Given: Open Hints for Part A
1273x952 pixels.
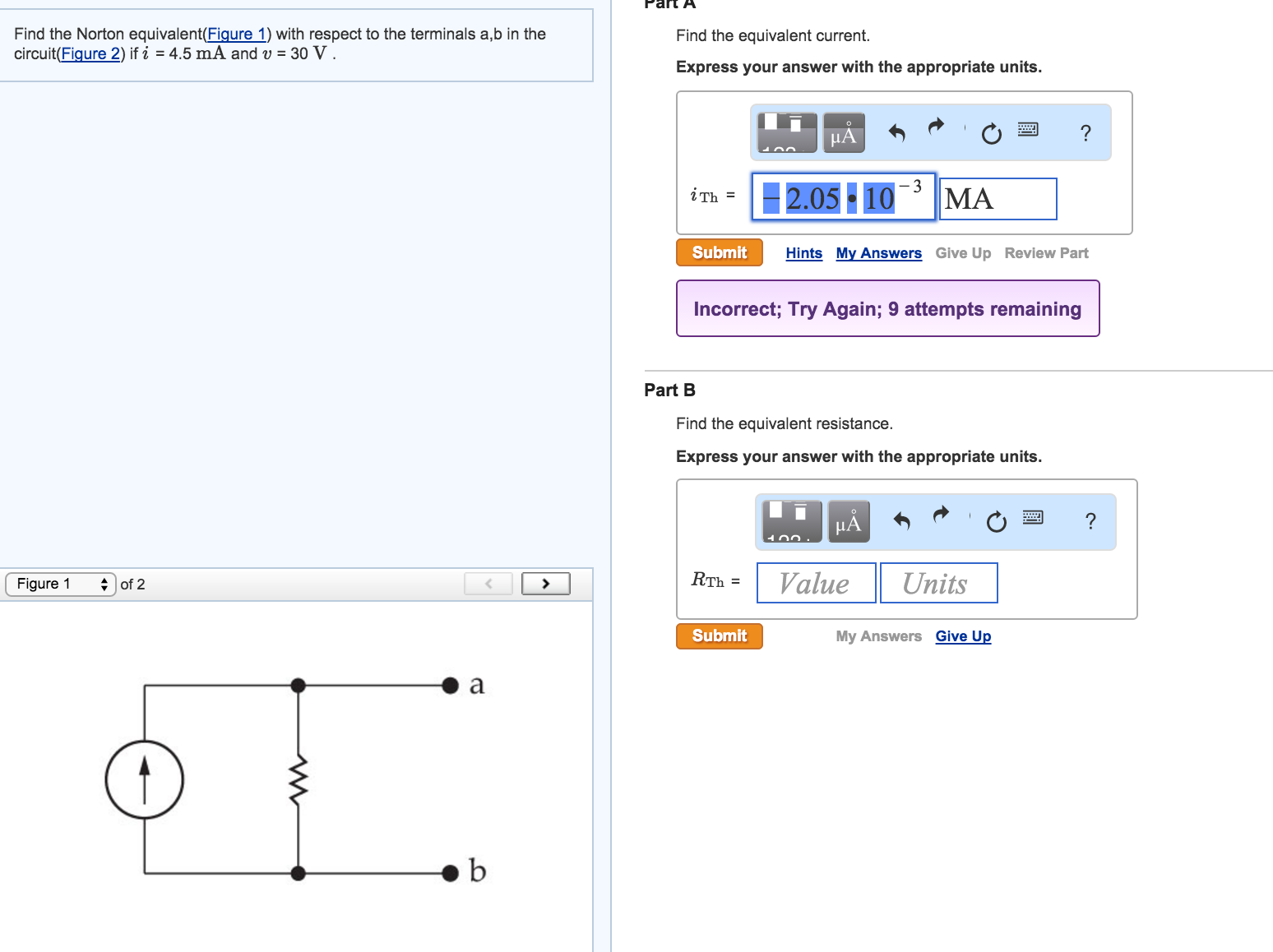Looking at the screenshot, I should (803, 252).
